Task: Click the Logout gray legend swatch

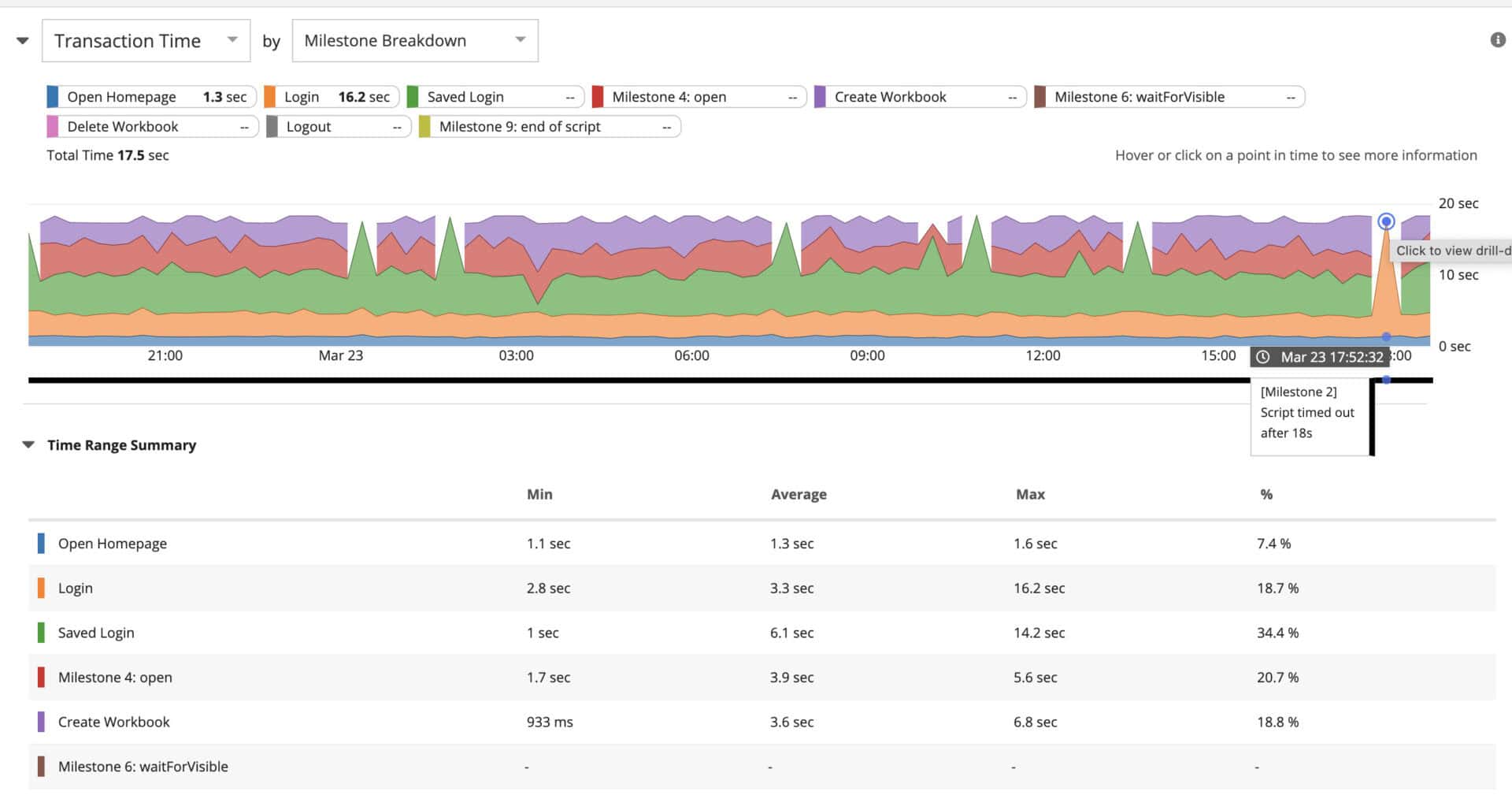Action: (x=272, y=127)
